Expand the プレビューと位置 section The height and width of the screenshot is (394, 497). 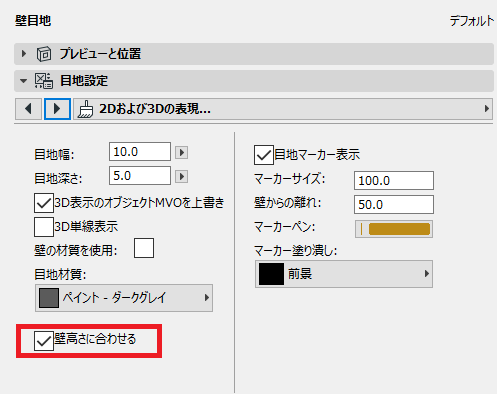(x=23, y=54)
